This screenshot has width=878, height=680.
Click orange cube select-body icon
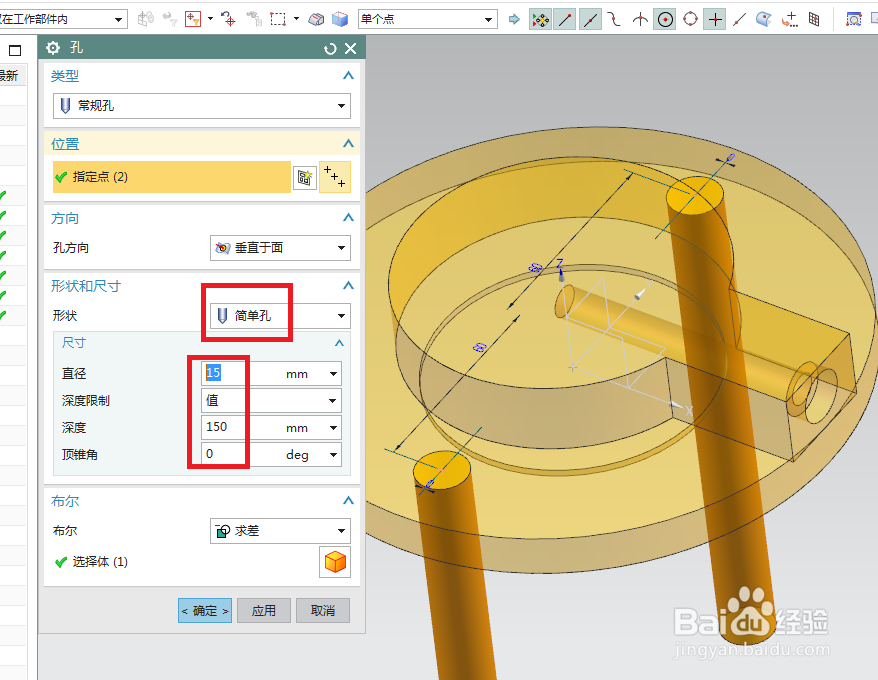(335, 562)
